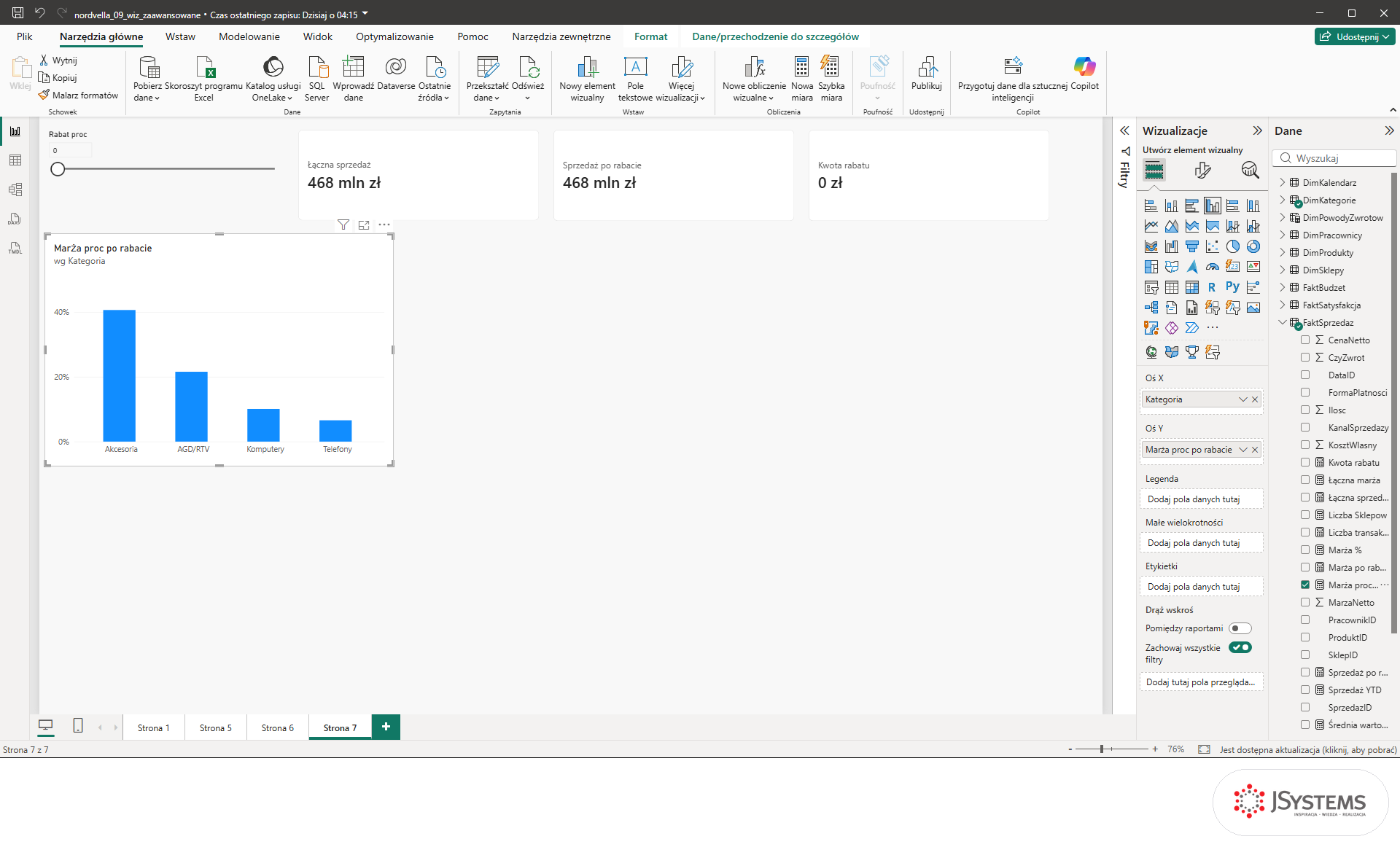Open the Pobierz dane ribbon button
This screenshot has height=847, width=1400.
148,79
